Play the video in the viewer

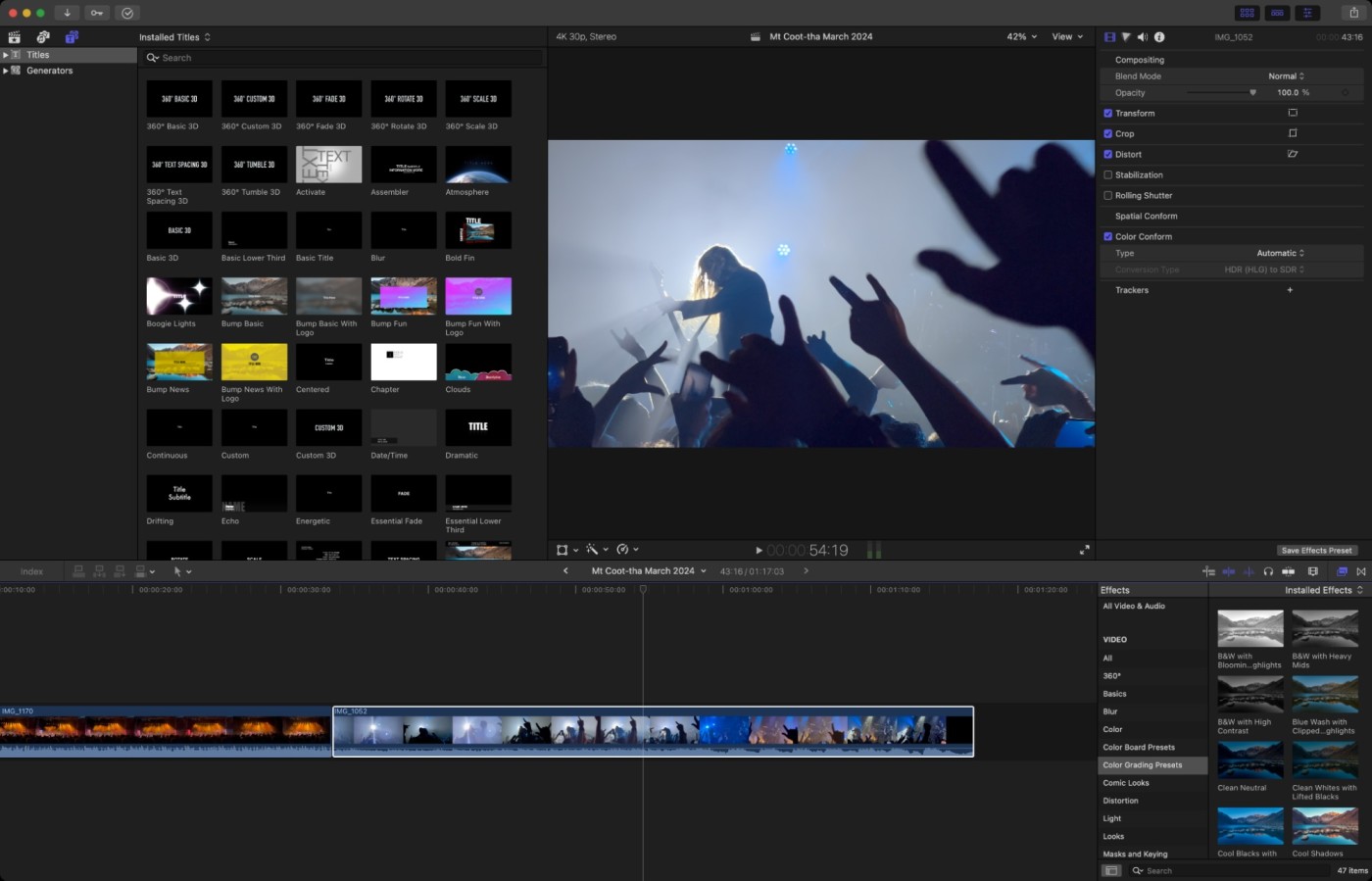point(759,551)
